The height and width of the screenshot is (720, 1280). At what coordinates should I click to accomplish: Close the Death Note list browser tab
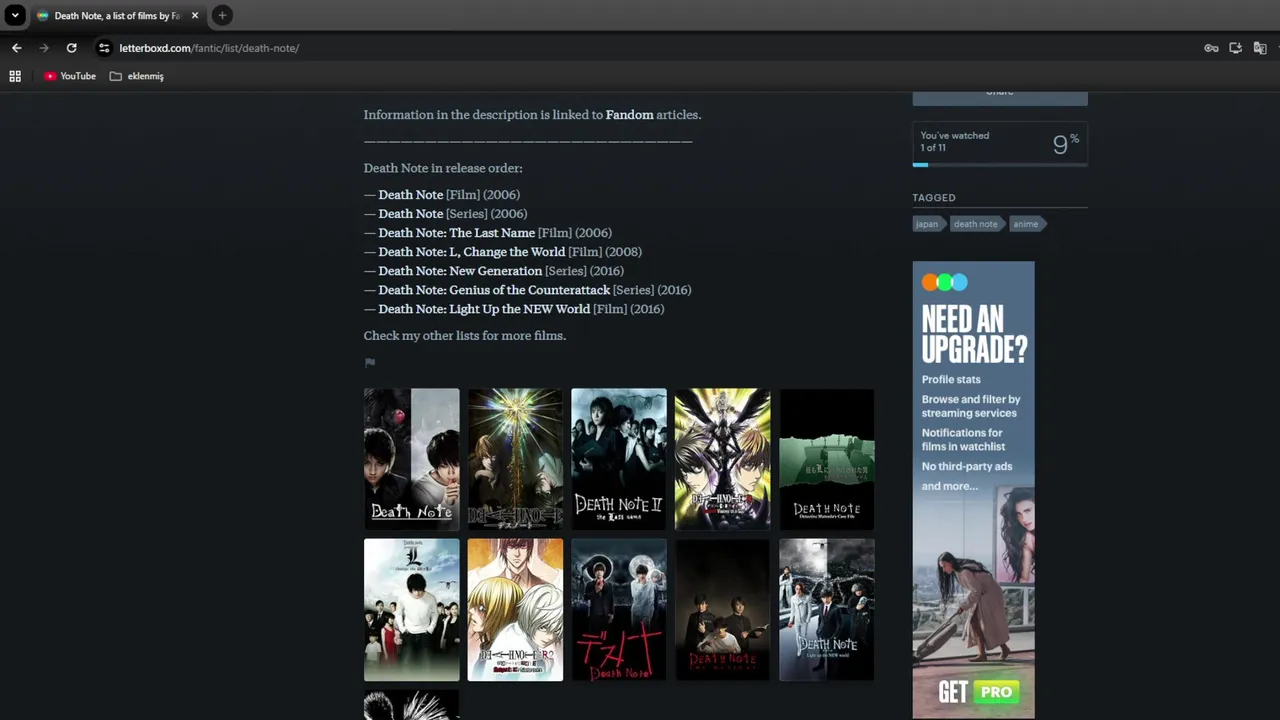click(x=195, y=16)
